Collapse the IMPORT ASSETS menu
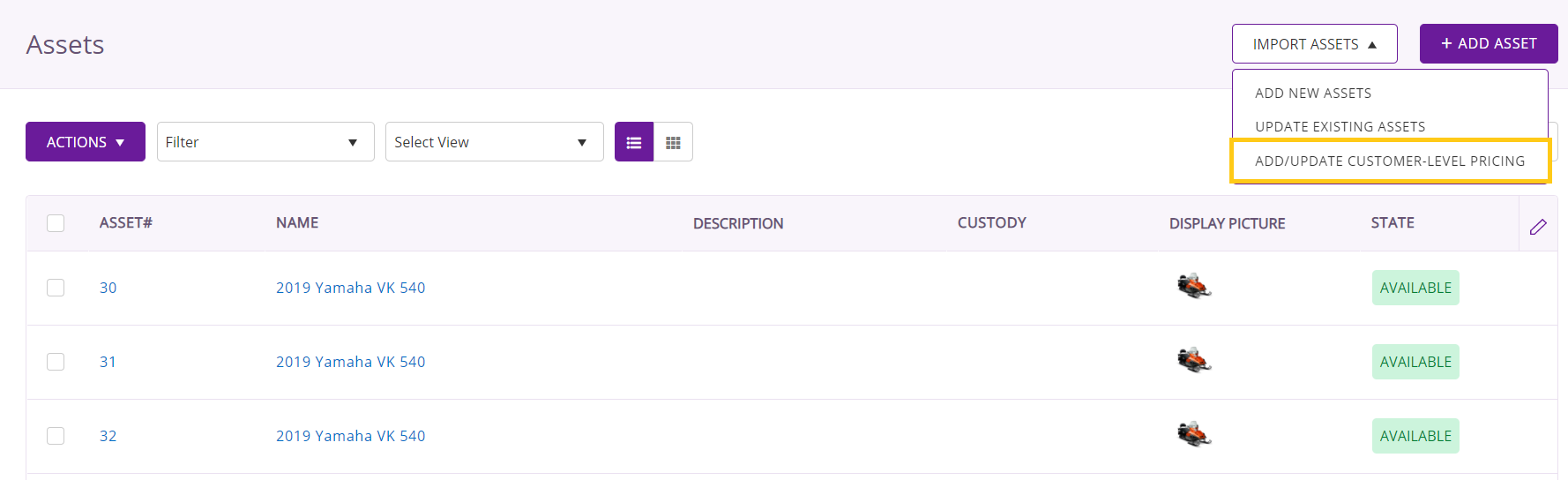 [x=1315, y=44]
